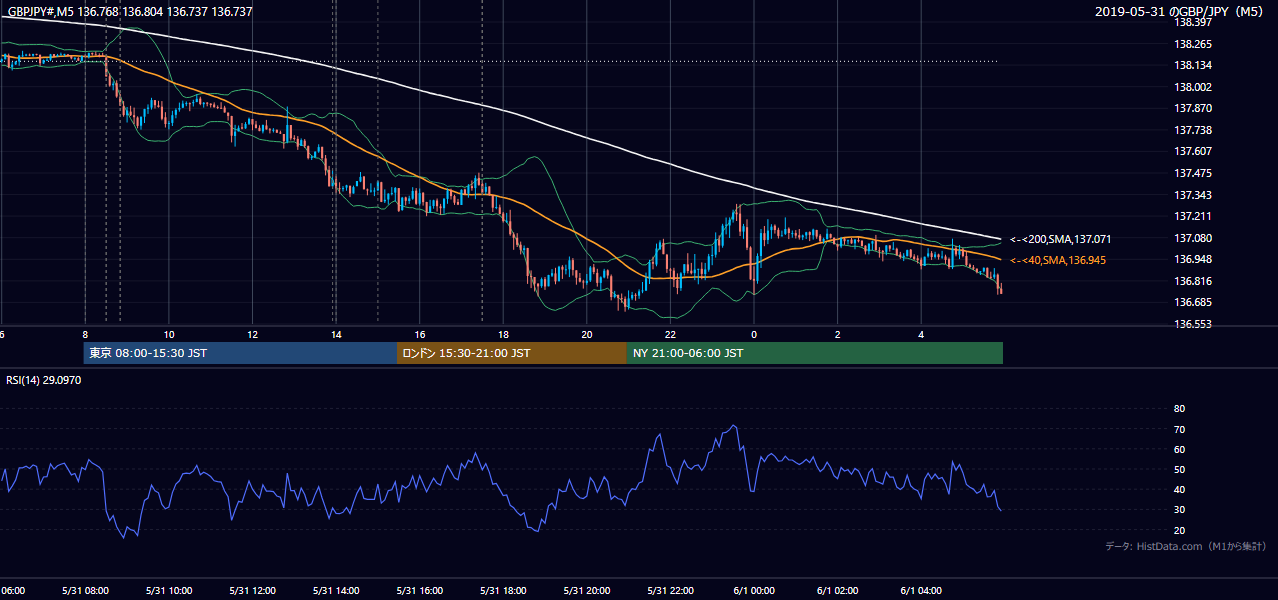
Task: Select the 5/31 08:00 time label
Action: click(85, 591)
